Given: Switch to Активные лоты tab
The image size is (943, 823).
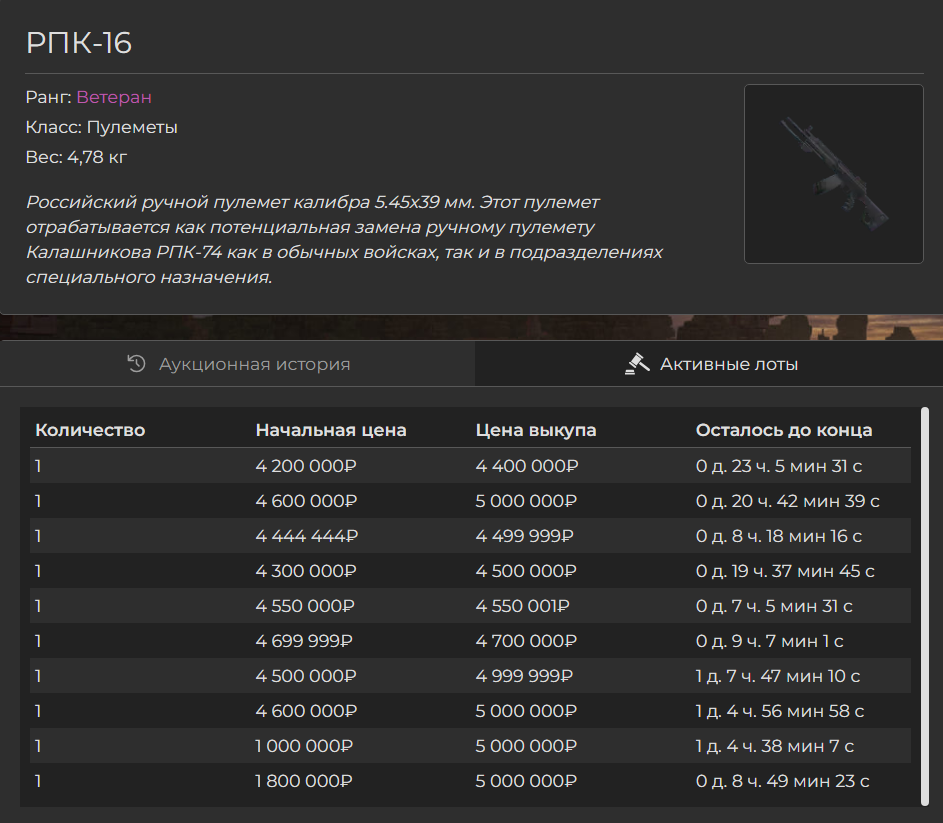Looking at the screenshot, I should click(x=709, y=363).
